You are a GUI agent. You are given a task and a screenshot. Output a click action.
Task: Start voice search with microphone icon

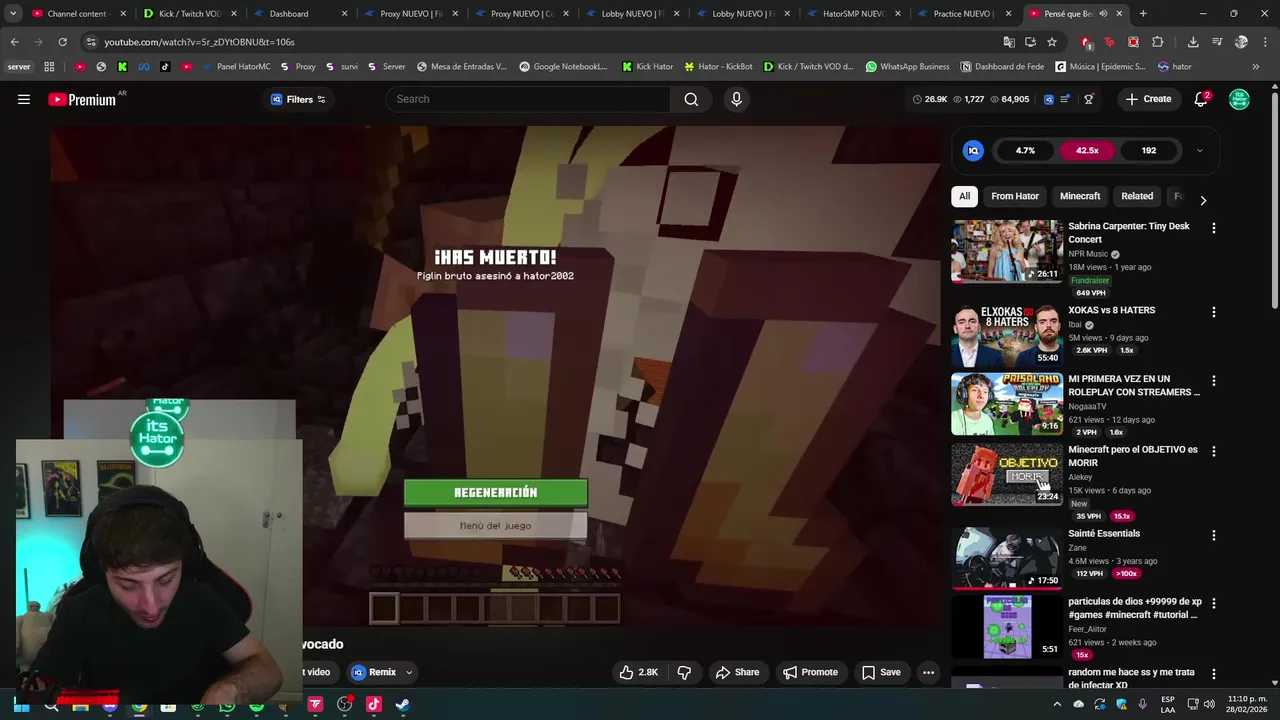pyautogui.click(x=736, y=99)
